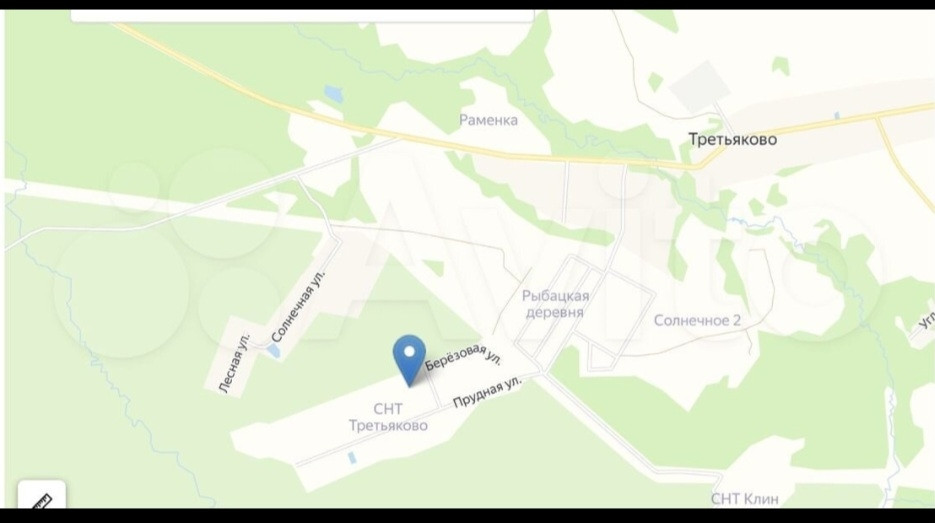Select the Рыбацкая деревня label
Image resolution: width=935 pixels, height=523 pixels.
tap(555, 304)
